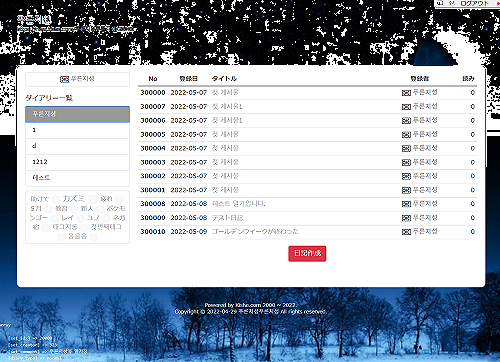500x362 pixels.
Task: Open the post title in row 300001
Action: pyautogui.click(x=225, y=190)
